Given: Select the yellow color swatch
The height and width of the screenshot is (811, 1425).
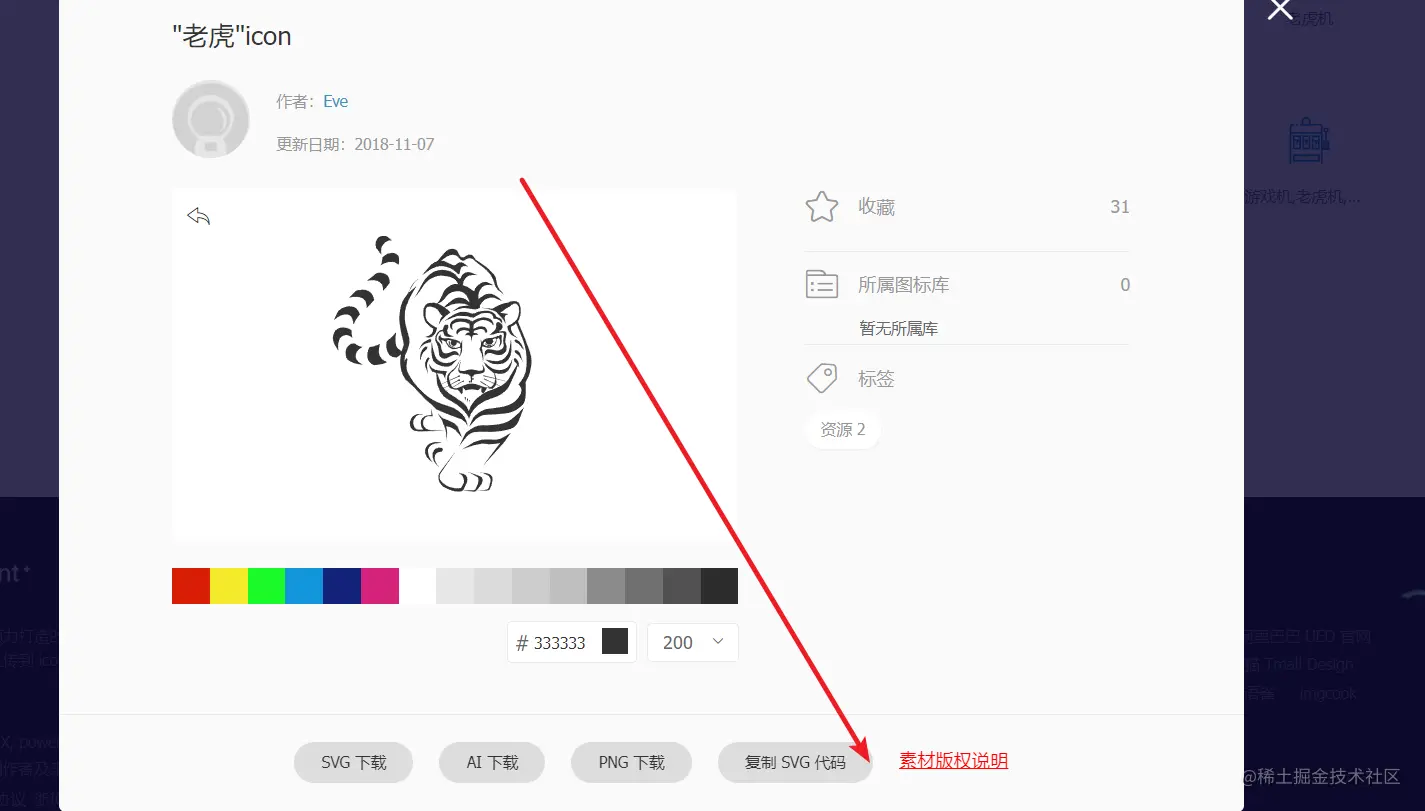Looking at the screenshot, I should click(x=229, y=586).
